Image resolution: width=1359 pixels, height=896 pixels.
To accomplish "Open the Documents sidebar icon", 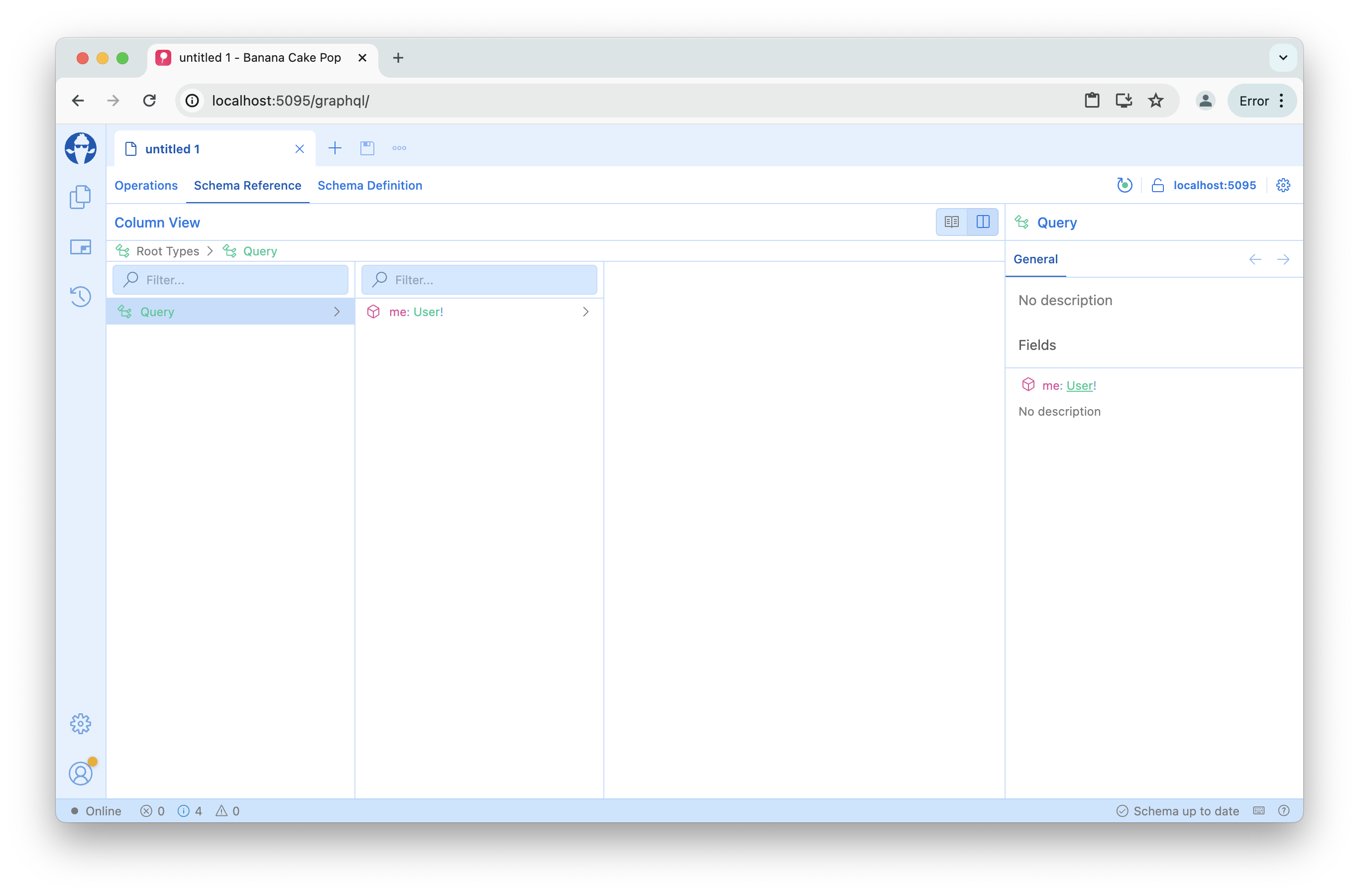I will click(x=81, y=197).
